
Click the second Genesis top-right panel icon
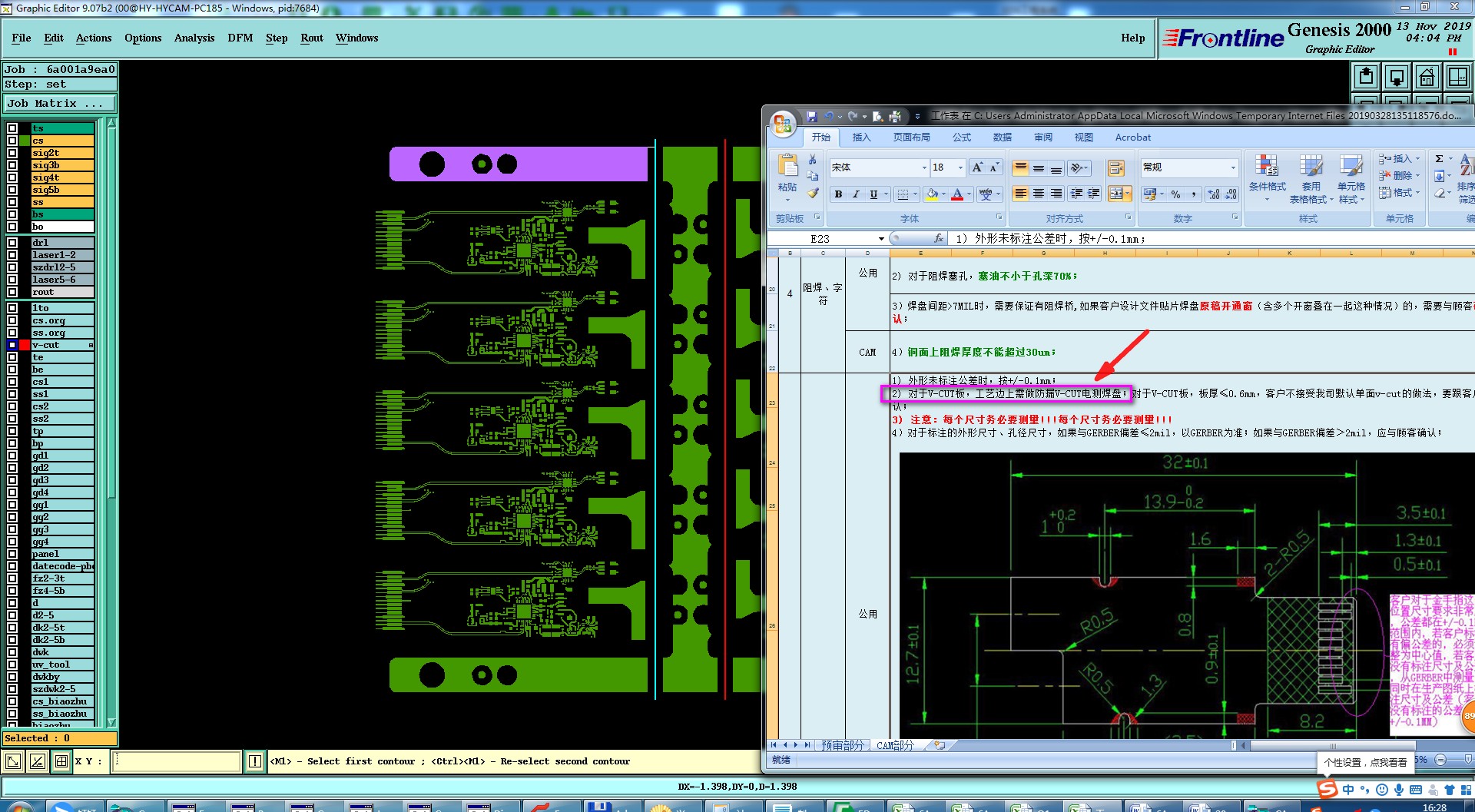1397,77
